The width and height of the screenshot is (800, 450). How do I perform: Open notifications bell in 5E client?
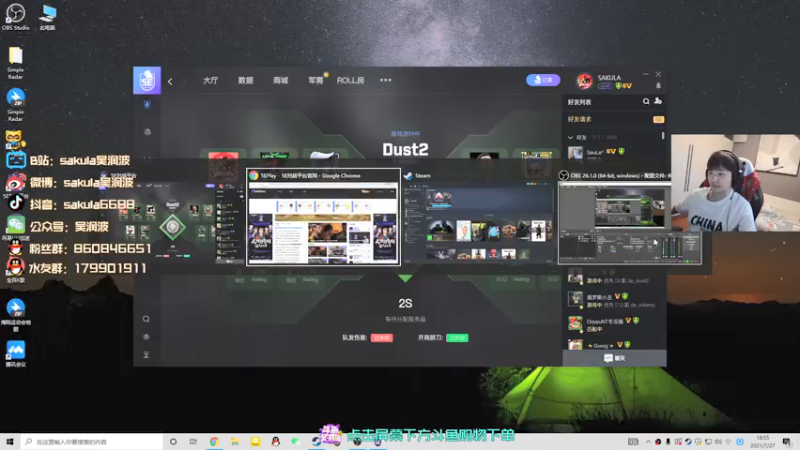click(x=658, y=86)
